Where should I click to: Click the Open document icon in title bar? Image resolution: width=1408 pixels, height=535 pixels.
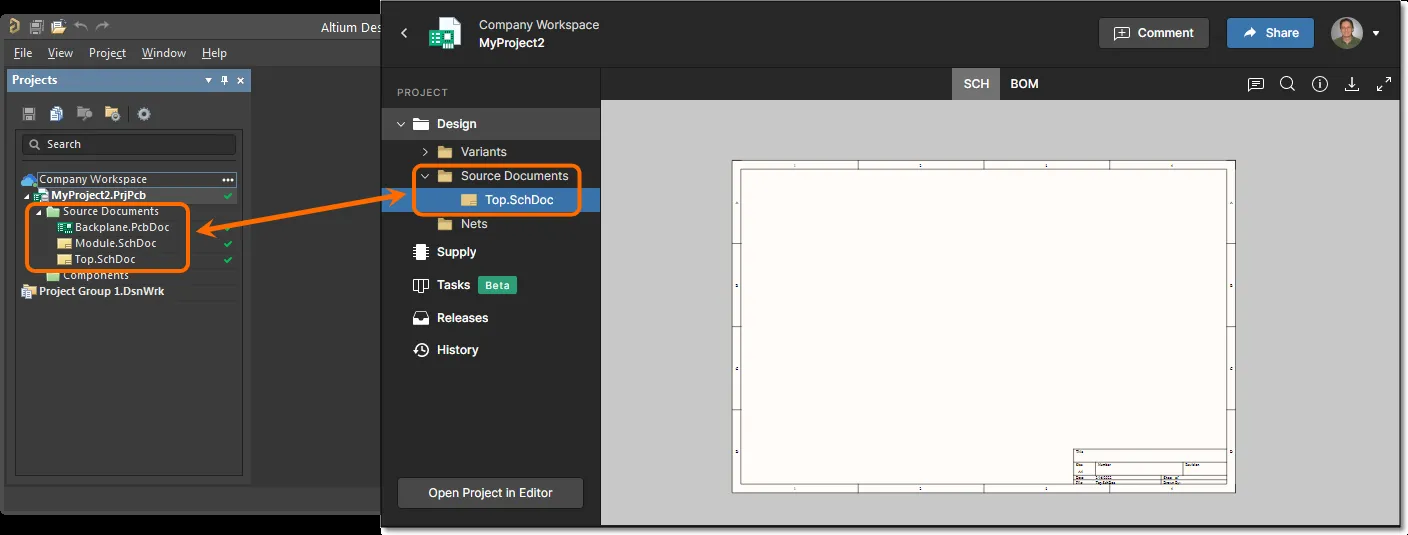click(x=58, y=26)
